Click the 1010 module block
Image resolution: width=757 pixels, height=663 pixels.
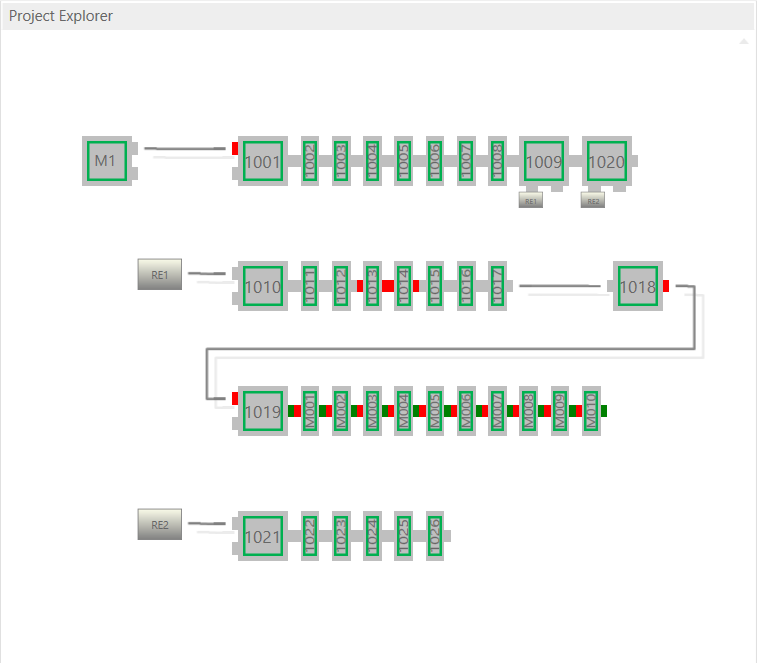pyautogui.click(x=263, y=287)
